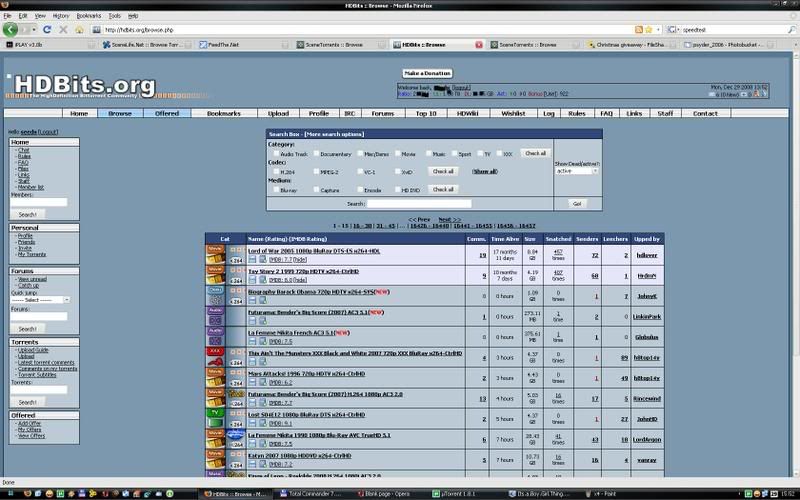Open the More search options link
Screen dimensions: 800x500
[335, 134]
